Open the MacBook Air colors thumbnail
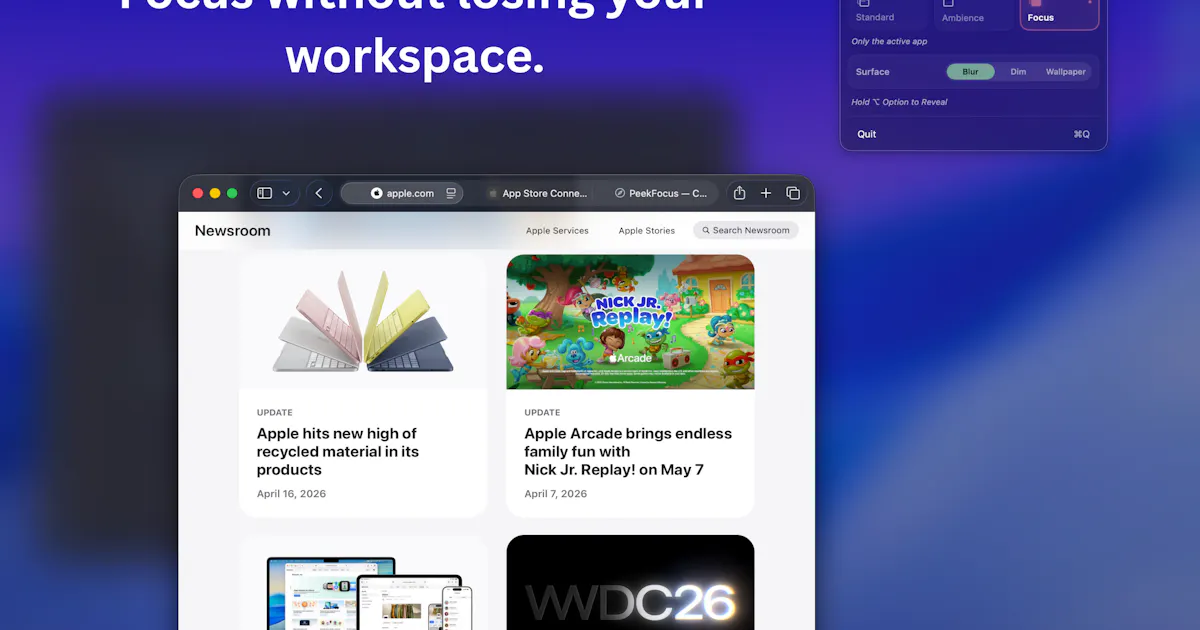The height and width of the screenshot is (630, 1200). (363, 321)
